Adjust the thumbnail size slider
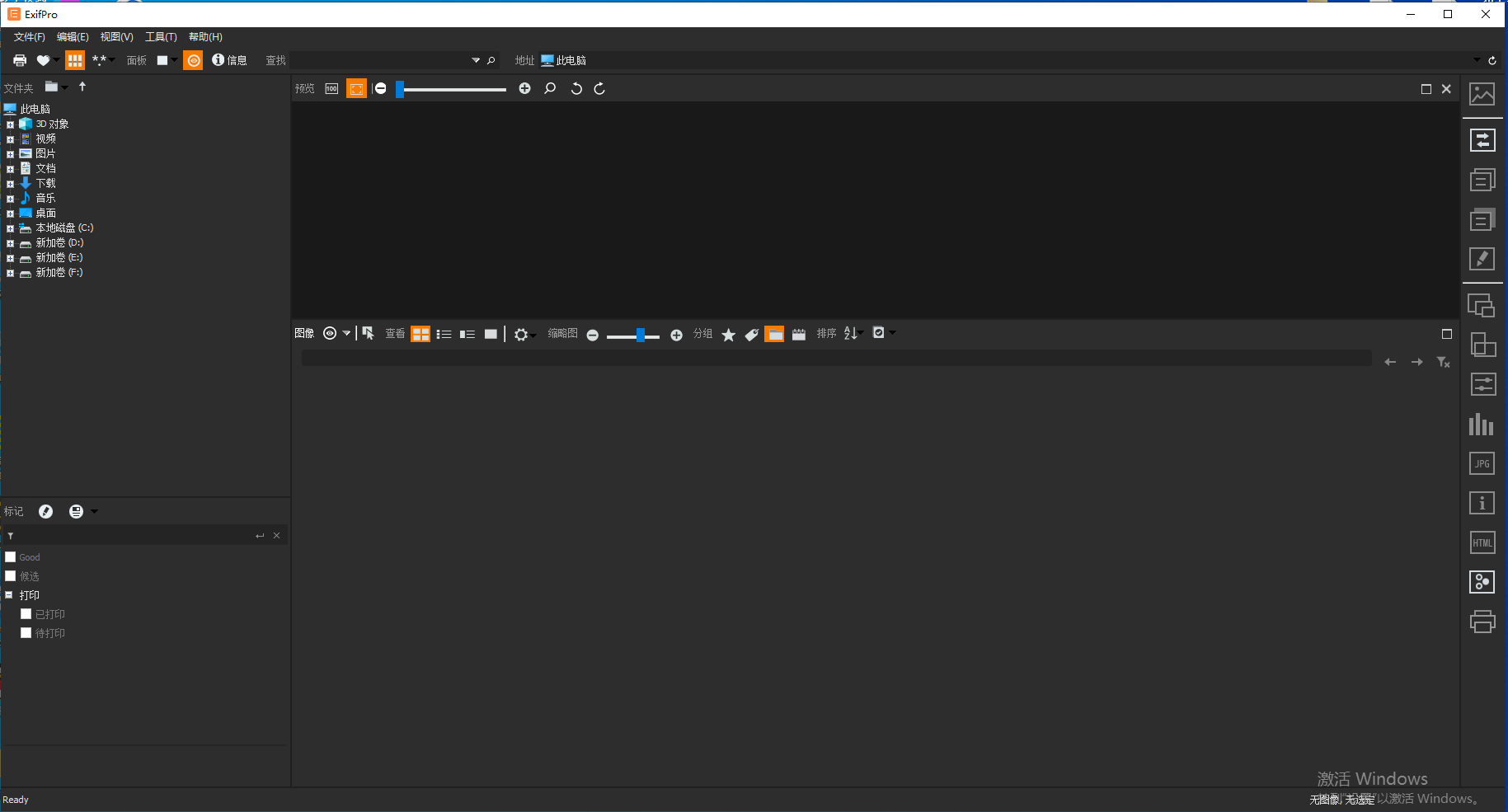 (633, 336)
